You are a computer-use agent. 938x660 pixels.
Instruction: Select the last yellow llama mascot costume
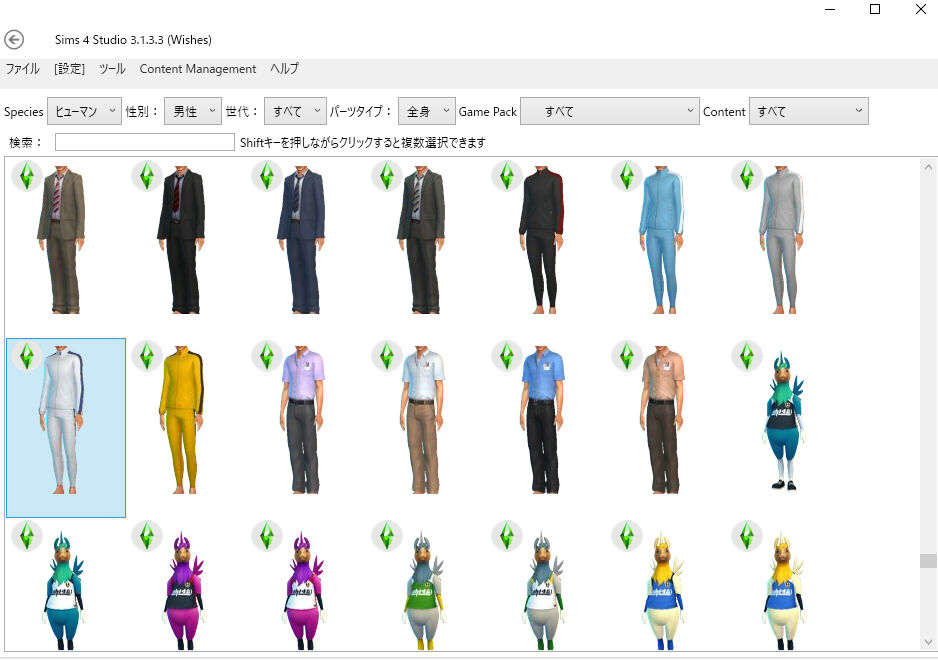point(782,591)
